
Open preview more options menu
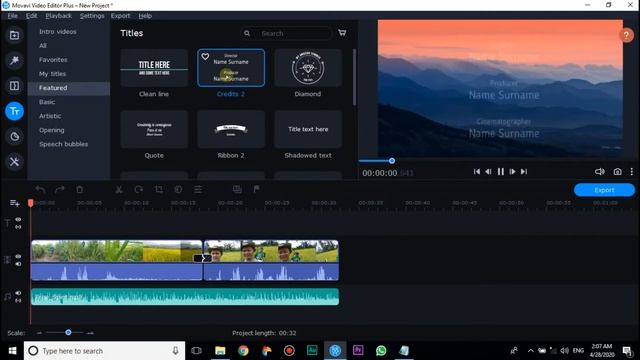631,172
